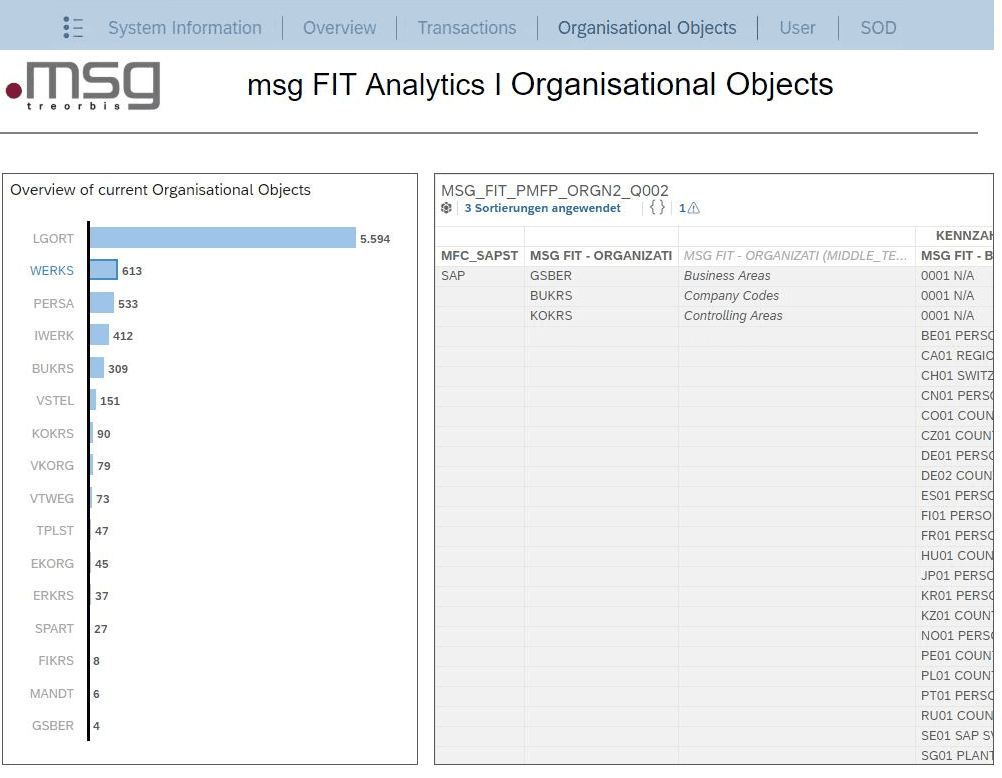Select the DE02 row cell

(957, 476)
